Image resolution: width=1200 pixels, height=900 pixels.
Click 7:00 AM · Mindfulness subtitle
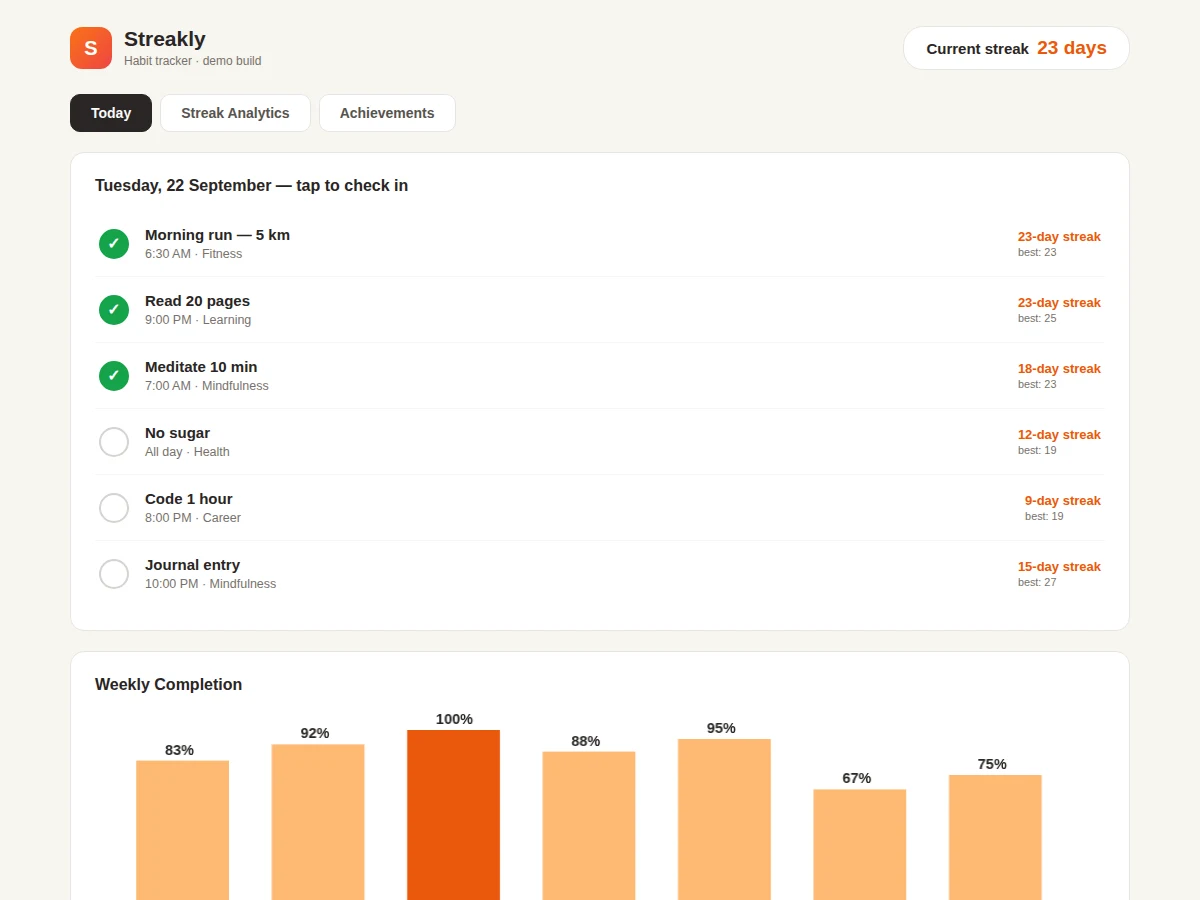pyautogui.click(x=207, y=386)
